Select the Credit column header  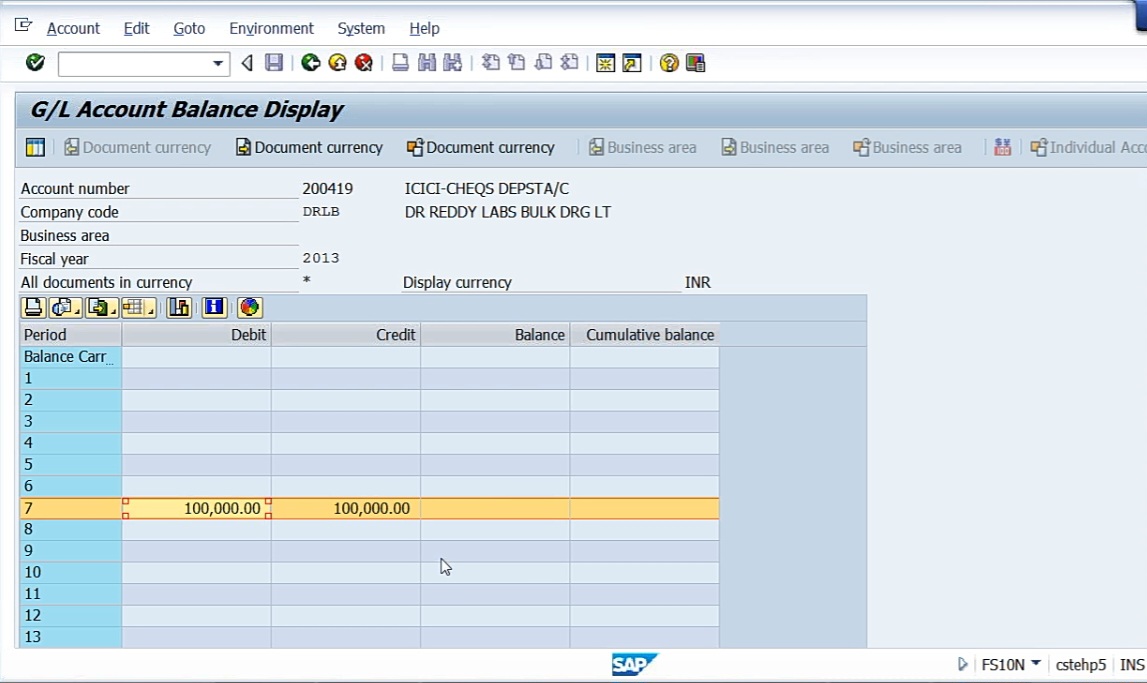click(x=346, y=335)
